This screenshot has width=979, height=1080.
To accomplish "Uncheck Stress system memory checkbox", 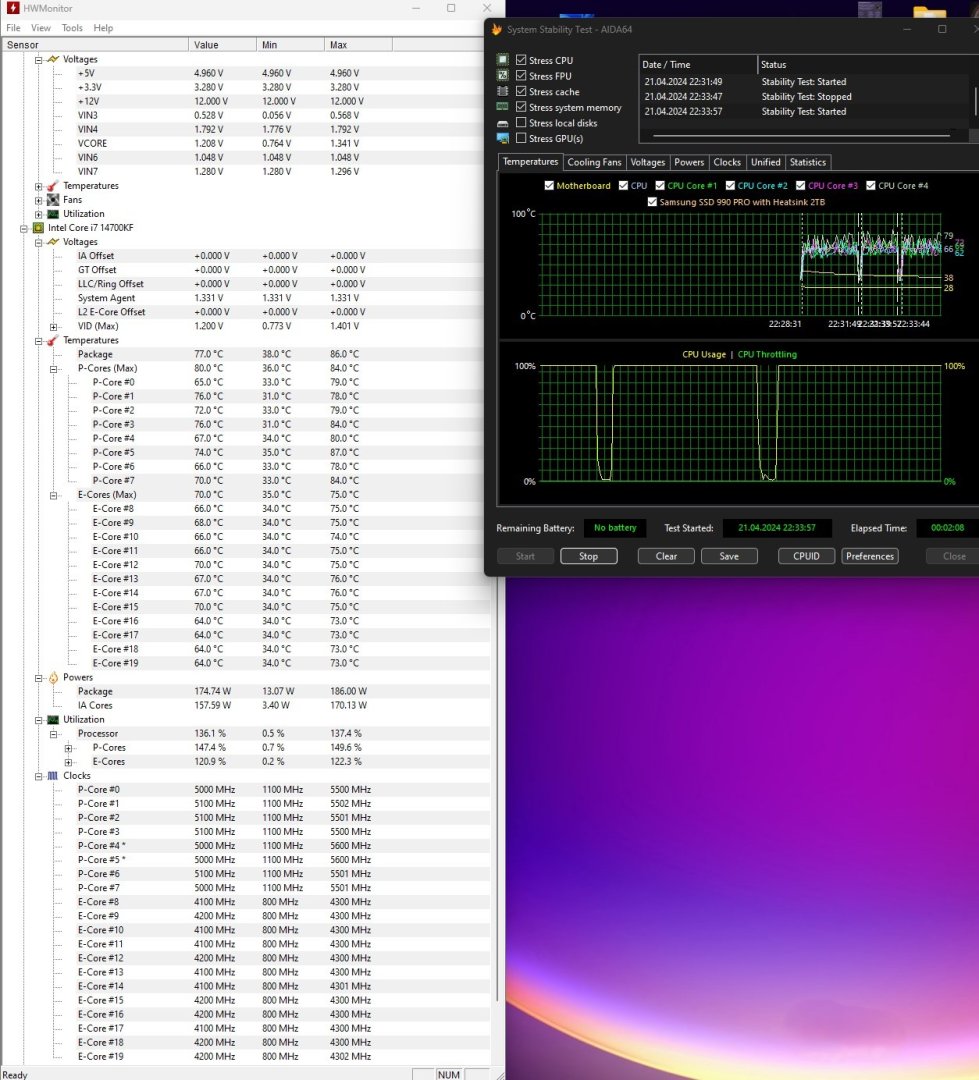I will [522, 107].
